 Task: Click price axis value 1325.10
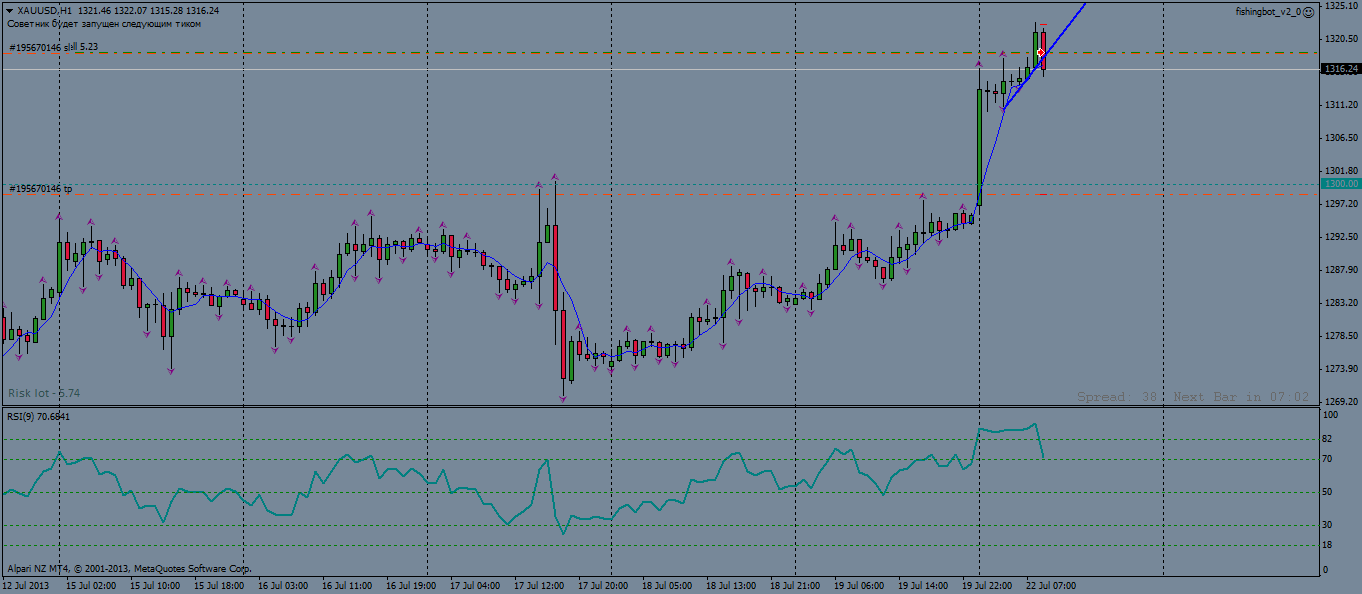(1342, 6)
